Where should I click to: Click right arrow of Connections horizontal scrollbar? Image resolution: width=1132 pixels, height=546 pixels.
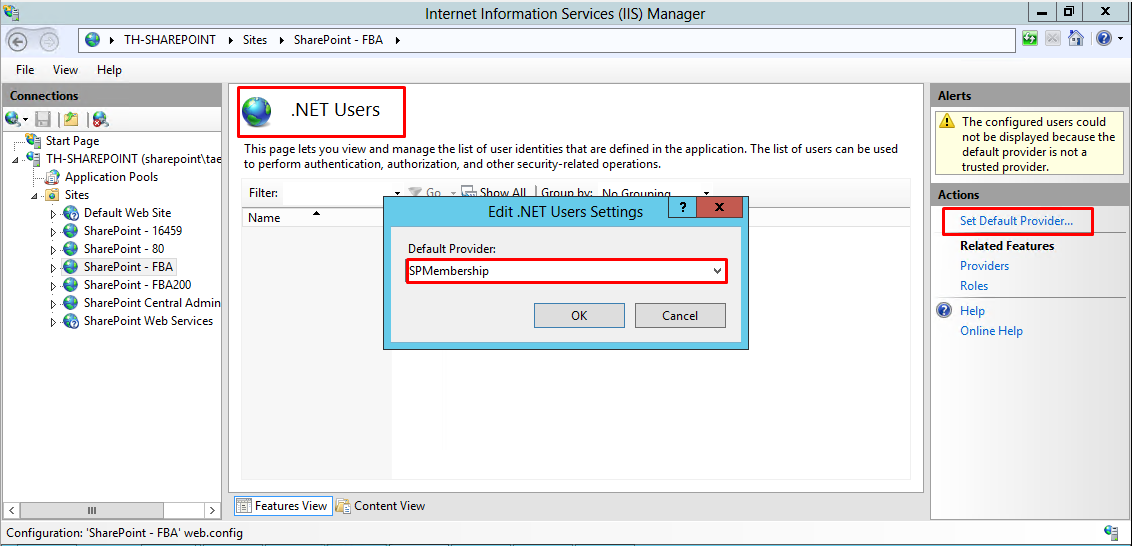point(212,510)
